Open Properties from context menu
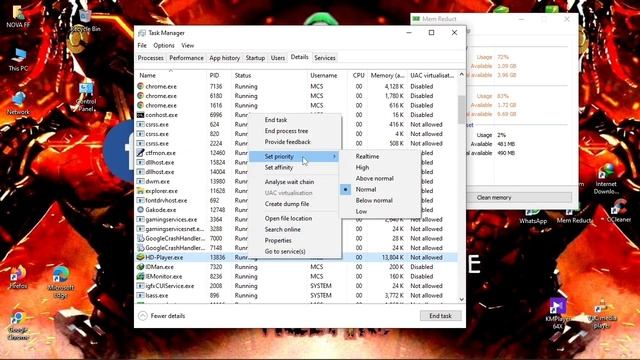Image resolution: width=640 pixels, height=360 pixels. click(294, 240)
